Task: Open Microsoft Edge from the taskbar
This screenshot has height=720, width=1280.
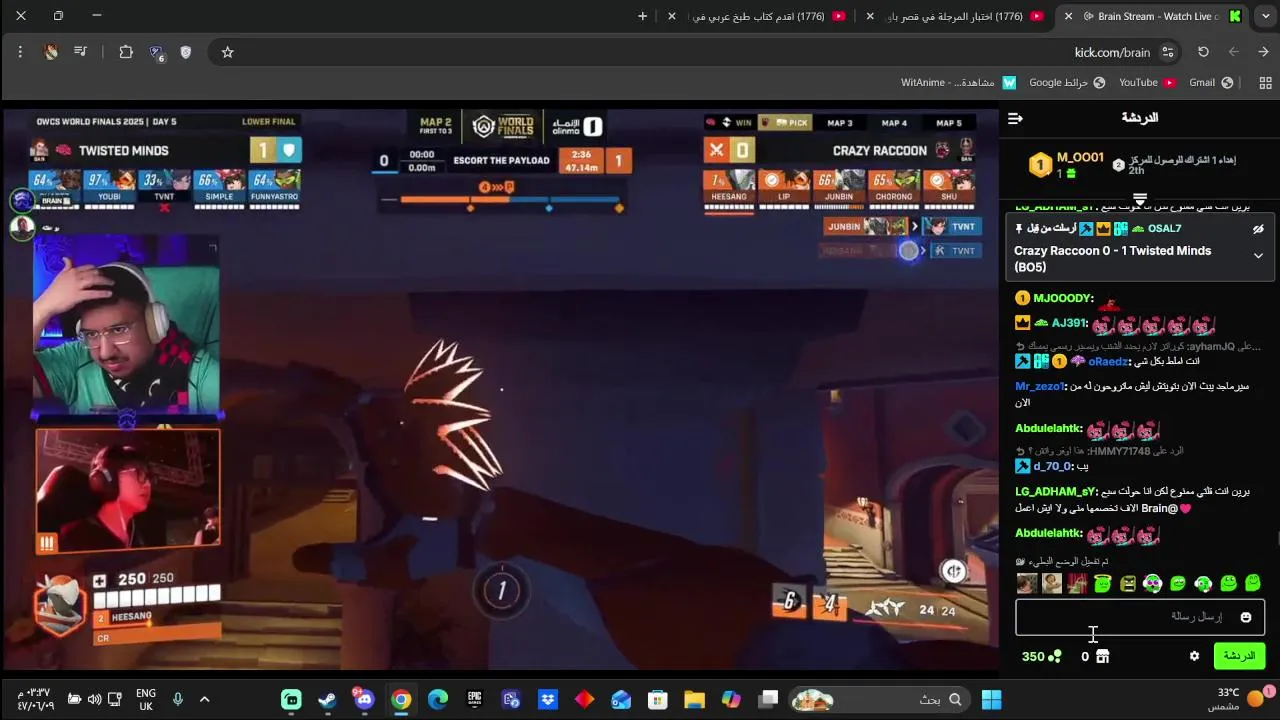Action: point(438,699)
